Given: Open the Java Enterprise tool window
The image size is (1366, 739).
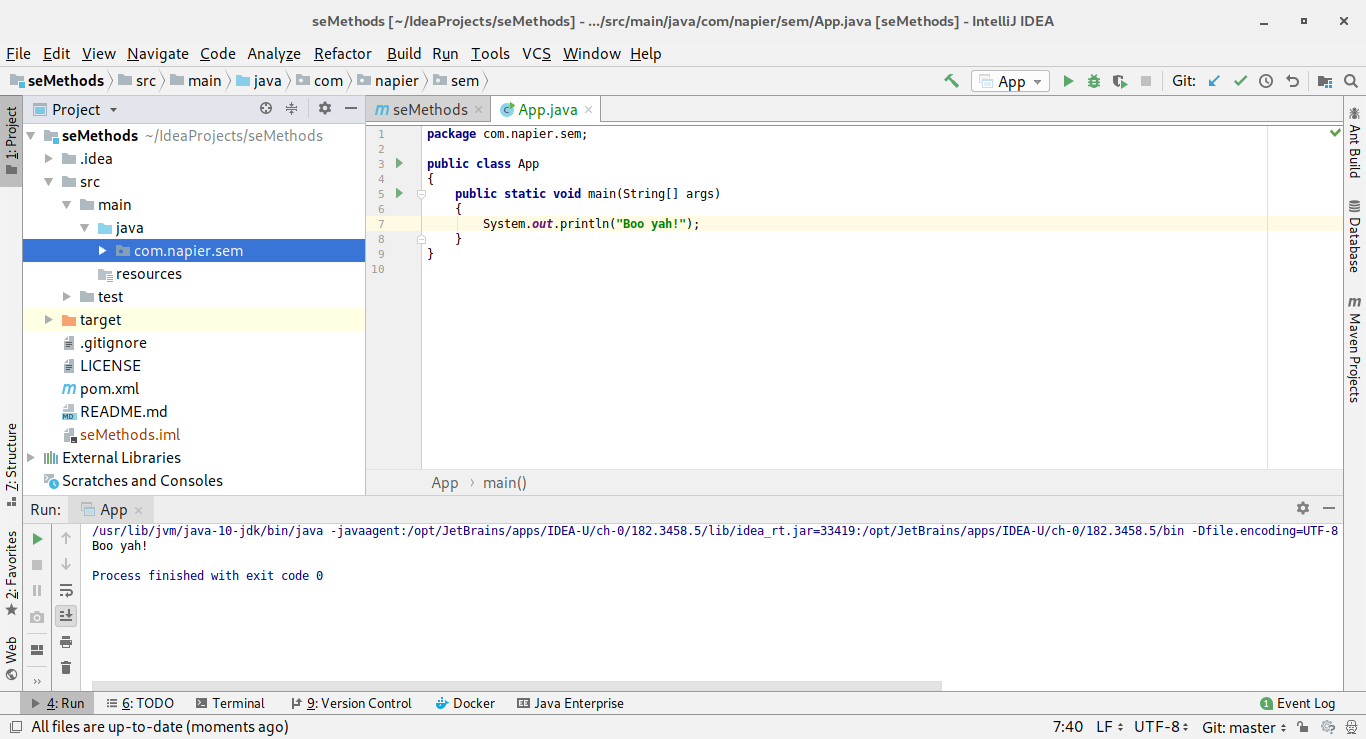Looking at the screenshot, I should [x=570, y=703].
